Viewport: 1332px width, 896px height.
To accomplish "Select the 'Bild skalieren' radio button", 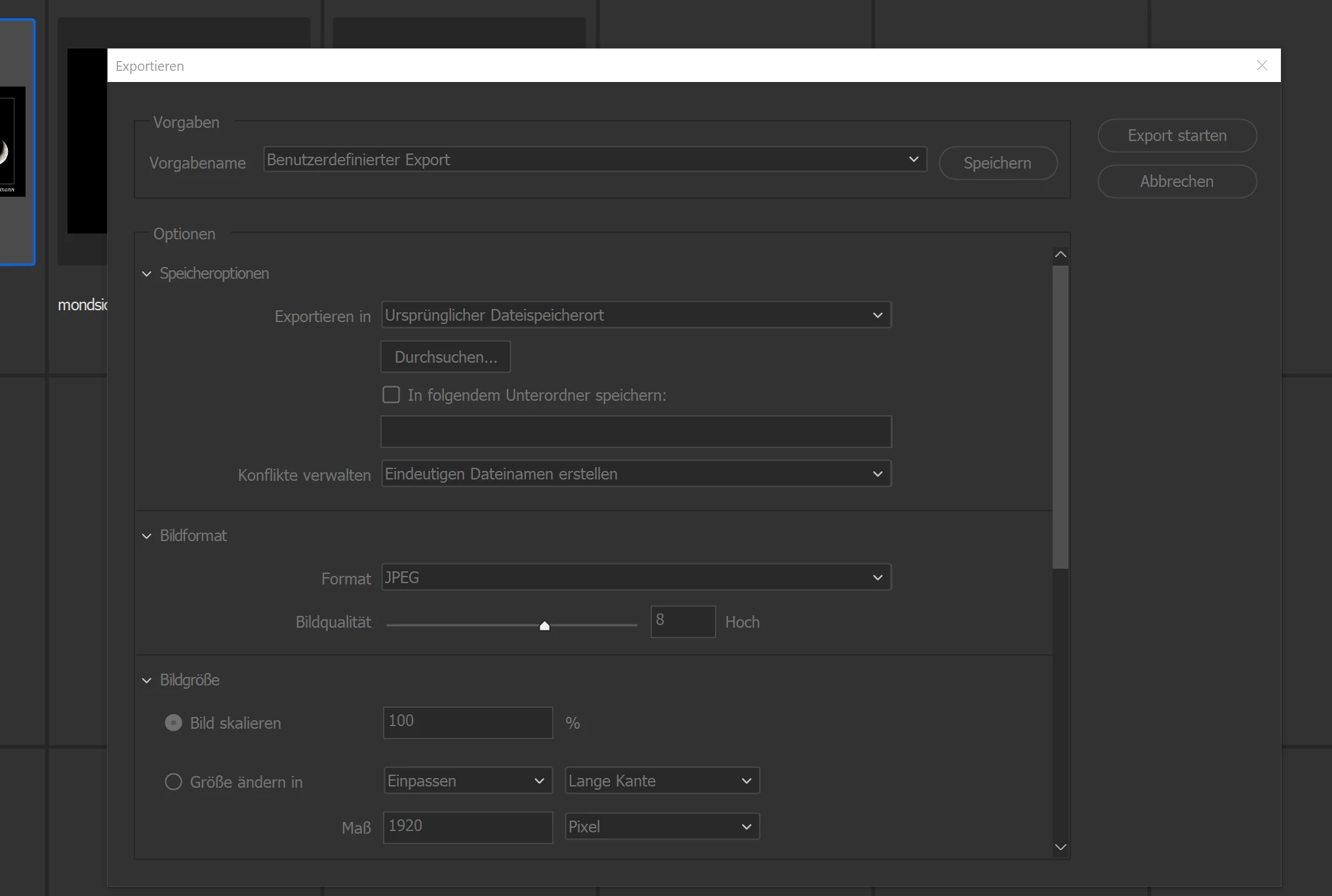I will tap(173, 723).
